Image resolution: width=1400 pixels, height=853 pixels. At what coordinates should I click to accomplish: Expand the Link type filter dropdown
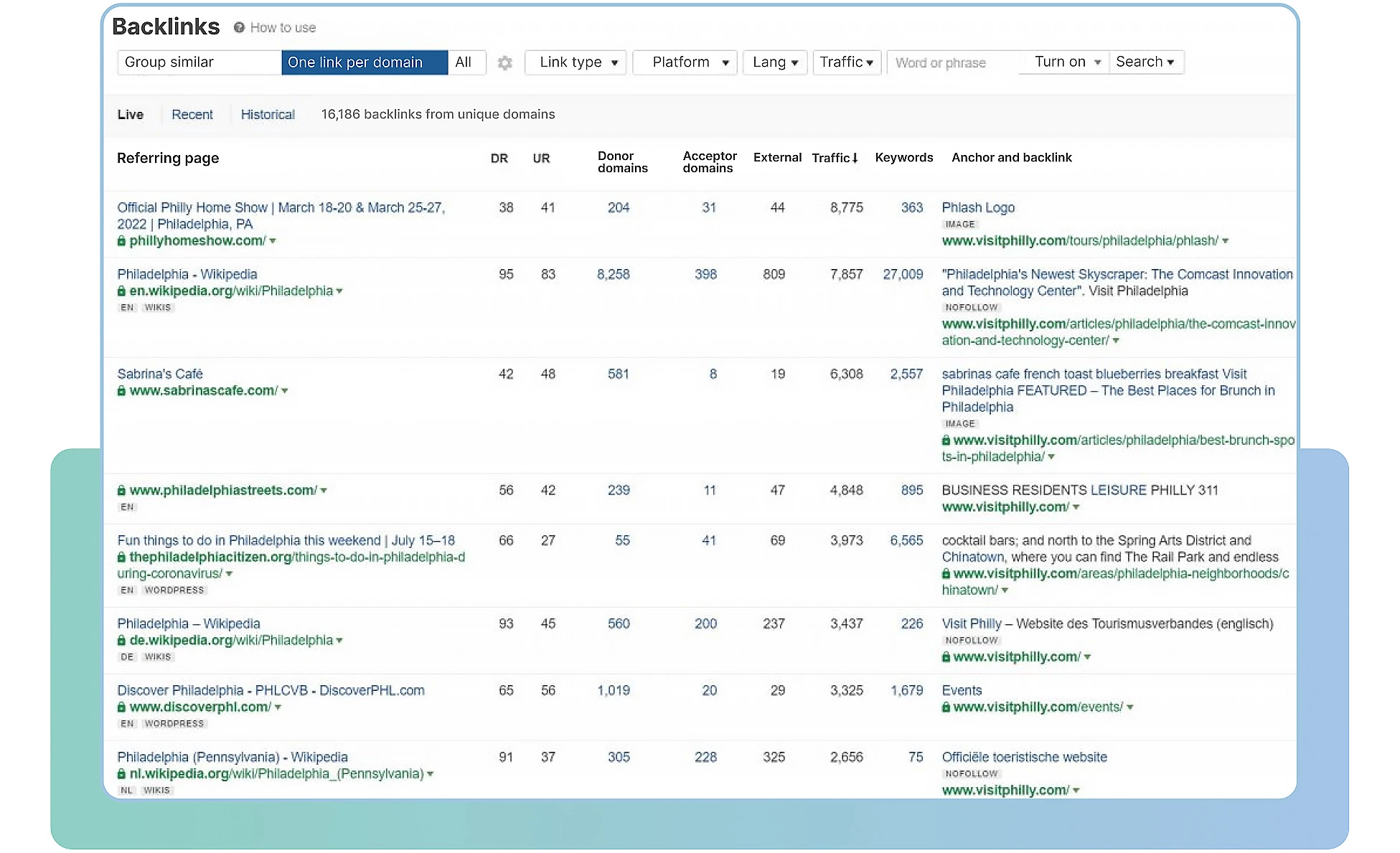coord(577,62)
